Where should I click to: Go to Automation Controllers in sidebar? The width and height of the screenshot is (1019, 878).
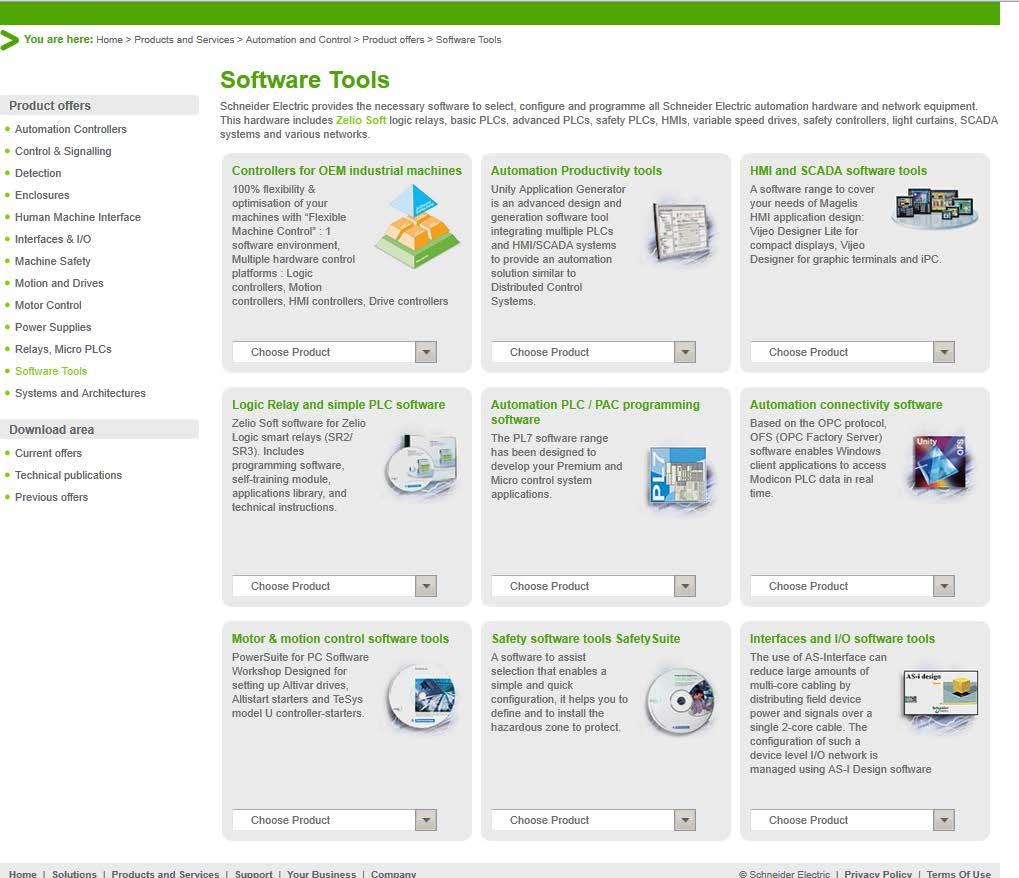(71, 129)
